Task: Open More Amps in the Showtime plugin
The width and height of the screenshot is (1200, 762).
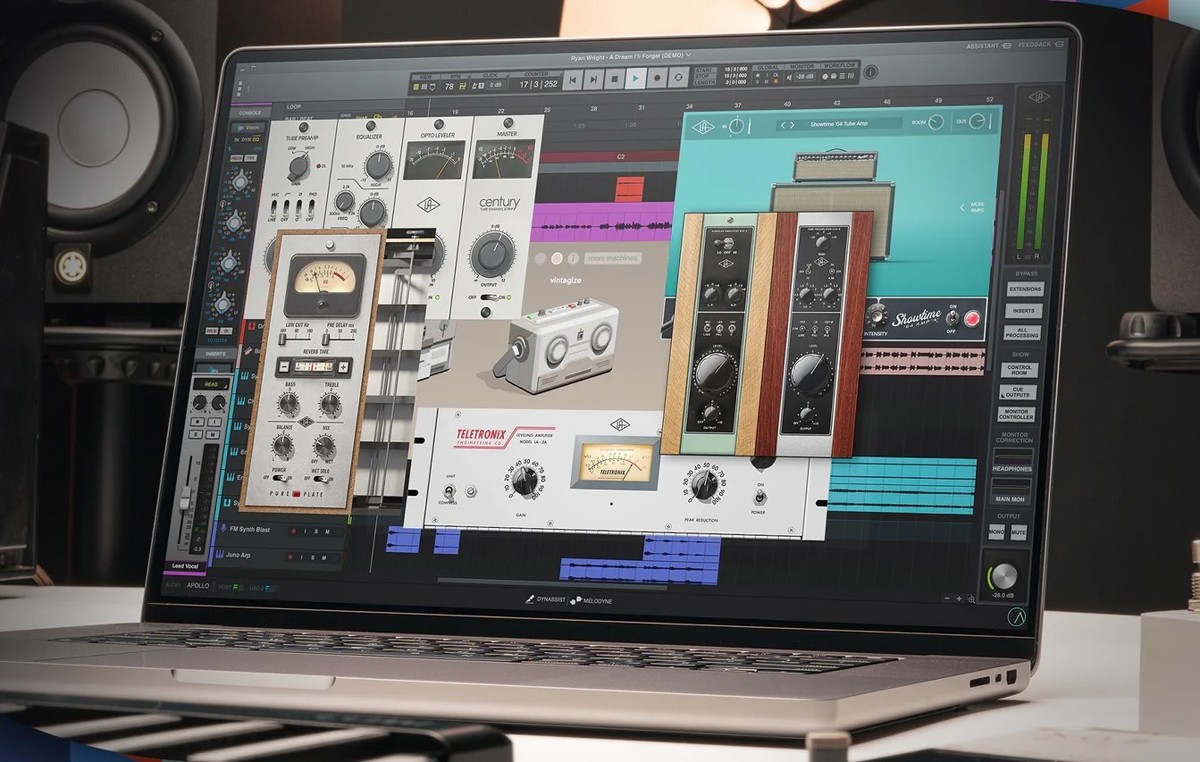Action: (x=972, y=207)
